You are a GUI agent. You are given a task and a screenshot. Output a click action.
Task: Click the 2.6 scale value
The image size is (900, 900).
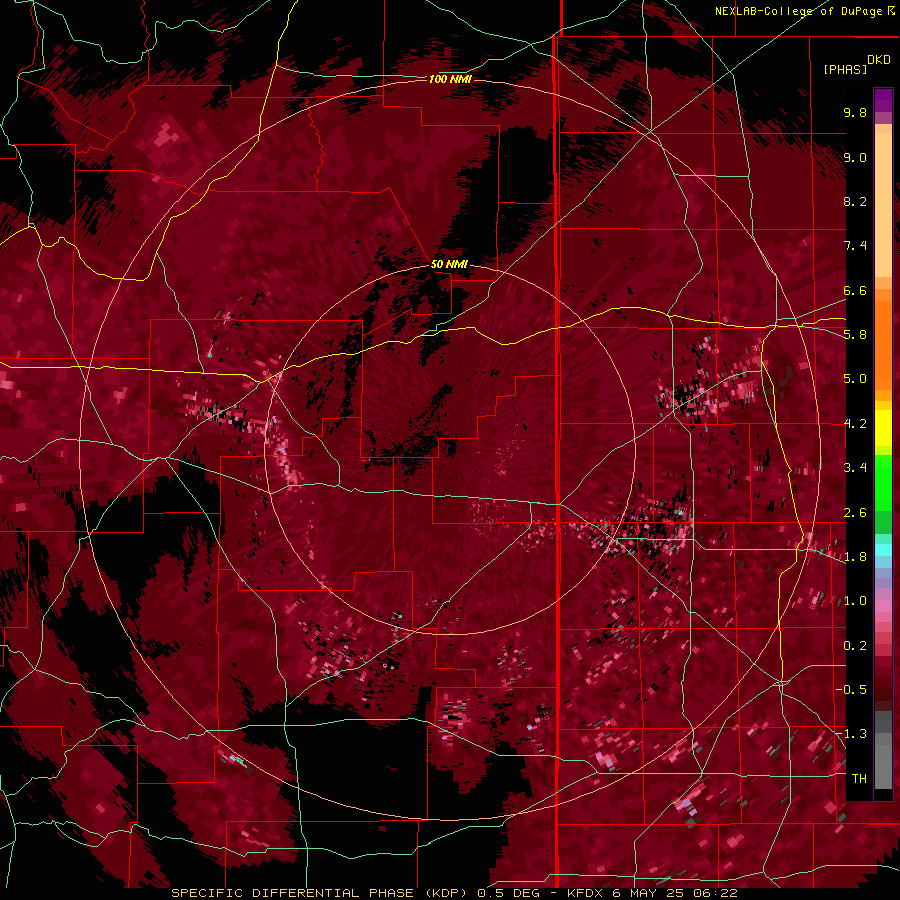point(855,513)
